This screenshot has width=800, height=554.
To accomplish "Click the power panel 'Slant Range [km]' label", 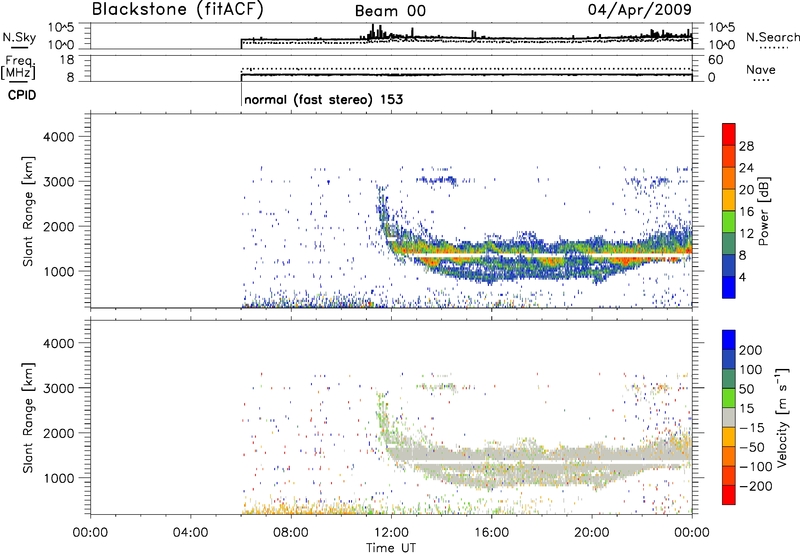I will coord(28,211).
